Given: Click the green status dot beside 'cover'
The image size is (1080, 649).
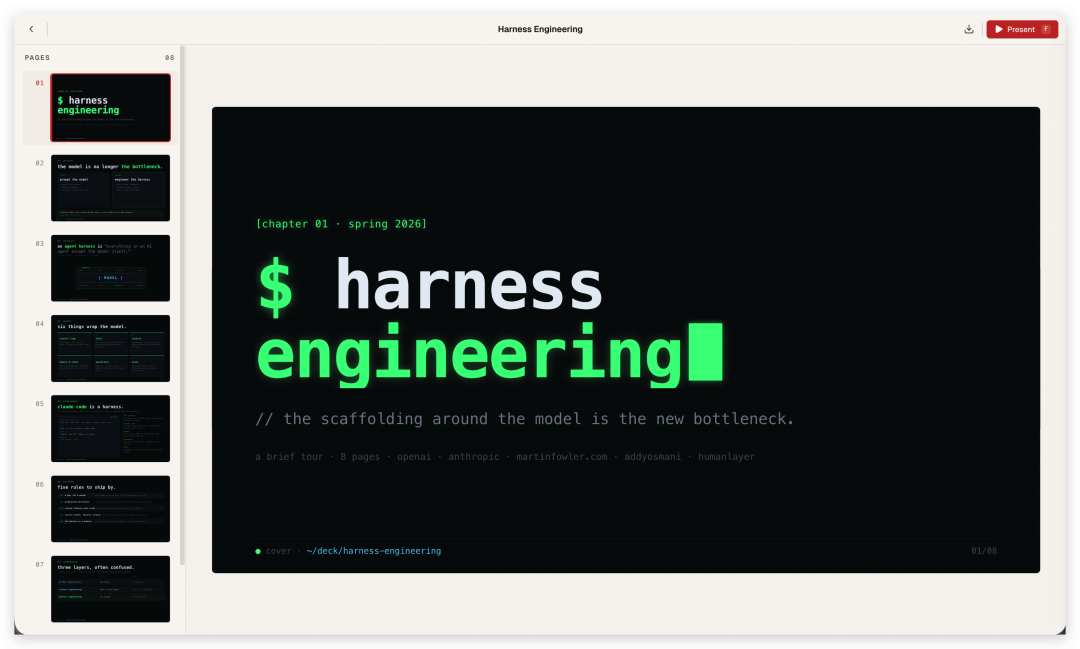Looking at the screenshot, I should [x=258, y=551].
